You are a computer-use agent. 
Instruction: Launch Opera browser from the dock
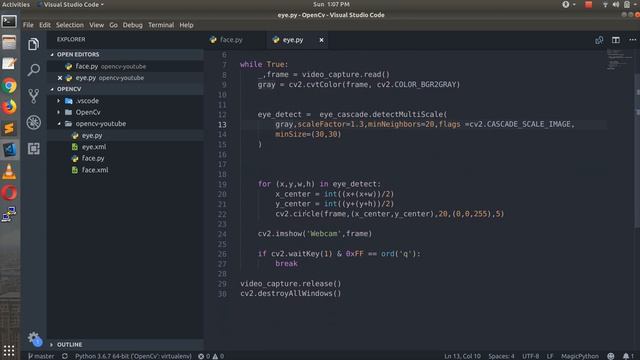tap(9, 193)
